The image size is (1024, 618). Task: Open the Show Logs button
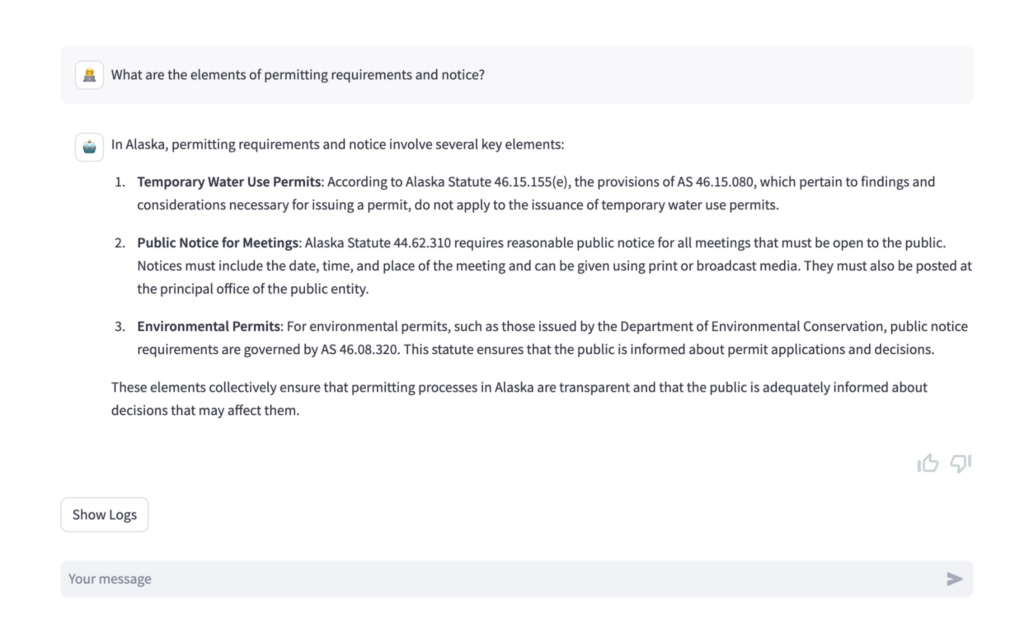(104, 515)
